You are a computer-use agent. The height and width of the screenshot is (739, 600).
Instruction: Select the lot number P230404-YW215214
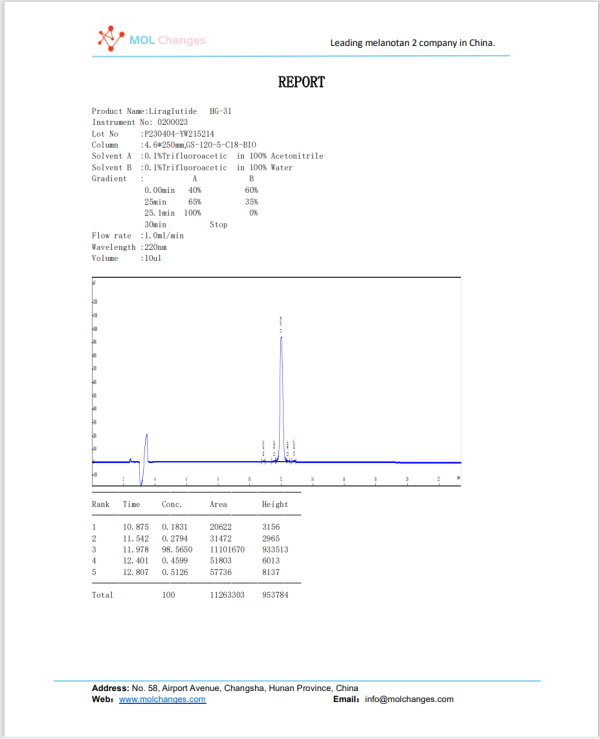tap(179, 134)
